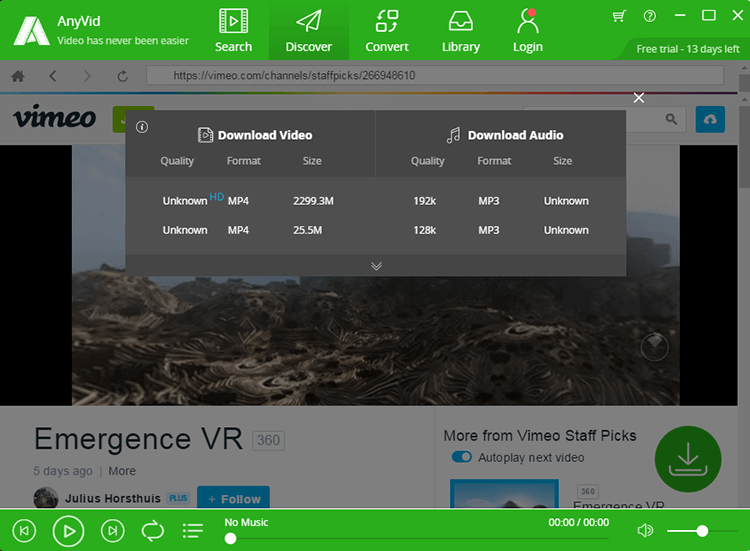Click Julius Horsthuis avatar
Viewport: 750px width, 551px height.
[x=46, y=497]
